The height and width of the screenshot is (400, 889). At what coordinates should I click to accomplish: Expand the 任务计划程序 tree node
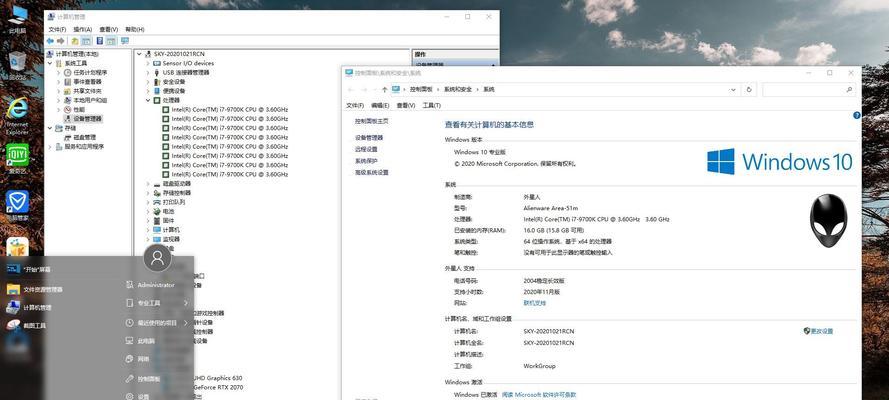[58, 73]
